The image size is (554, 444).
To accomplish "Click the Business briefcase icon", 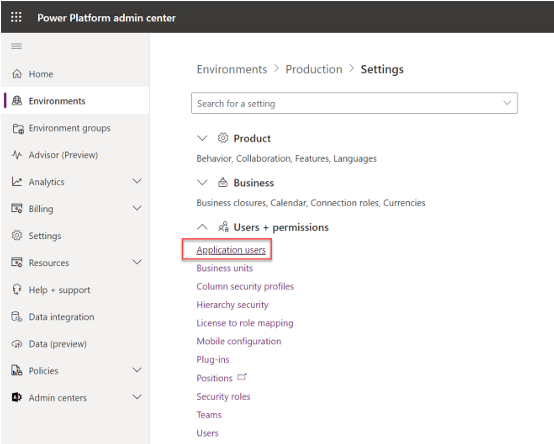I will coord(223,182).
